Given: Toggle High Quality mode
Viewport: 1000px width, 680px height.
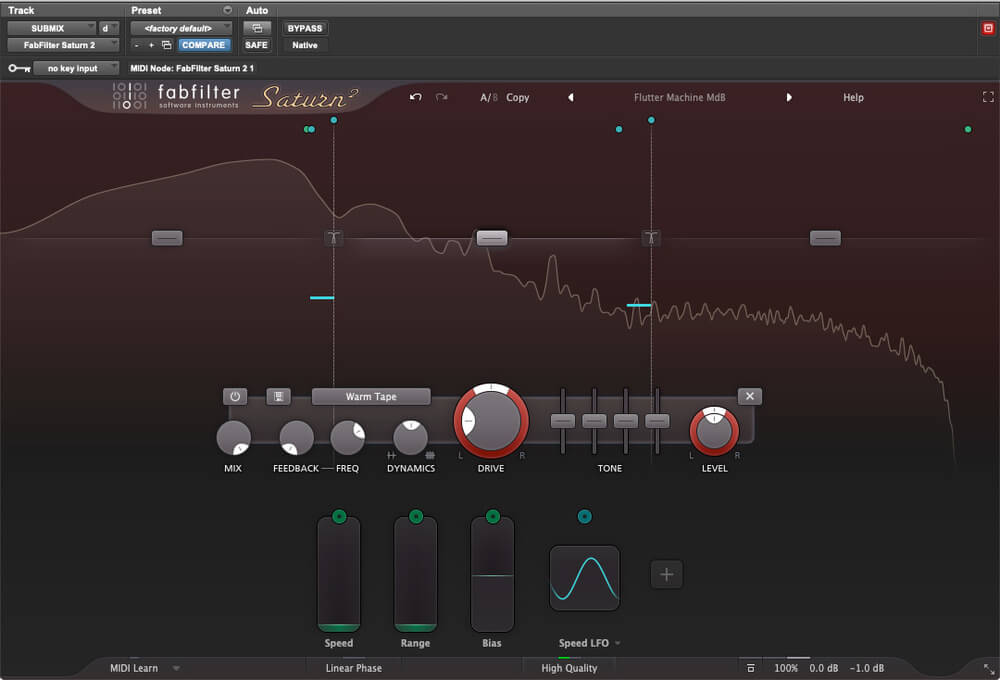Looking at the screenshot, I should 569,668.
